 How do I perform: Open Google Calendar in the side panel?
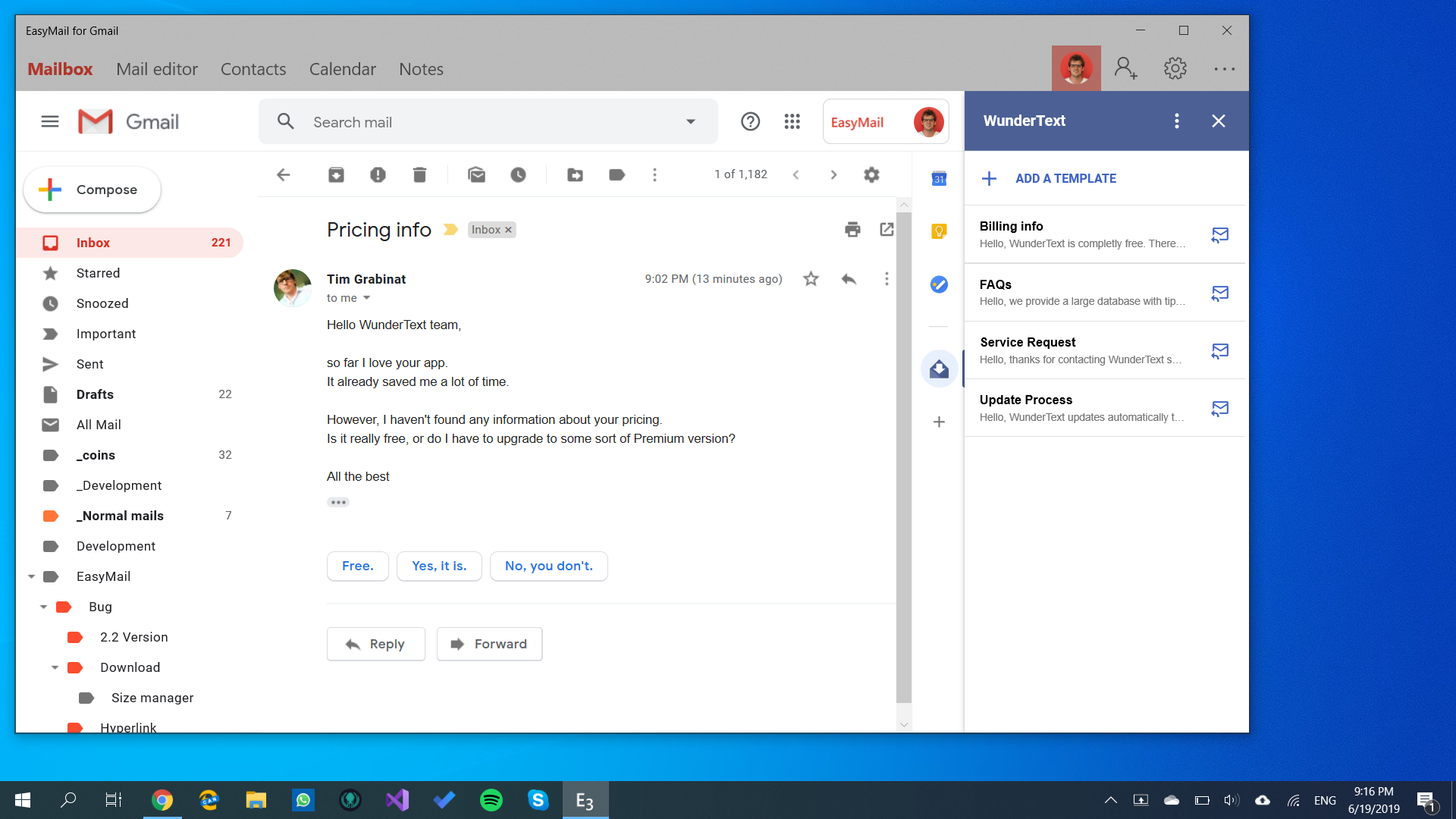tap(939, 179)
